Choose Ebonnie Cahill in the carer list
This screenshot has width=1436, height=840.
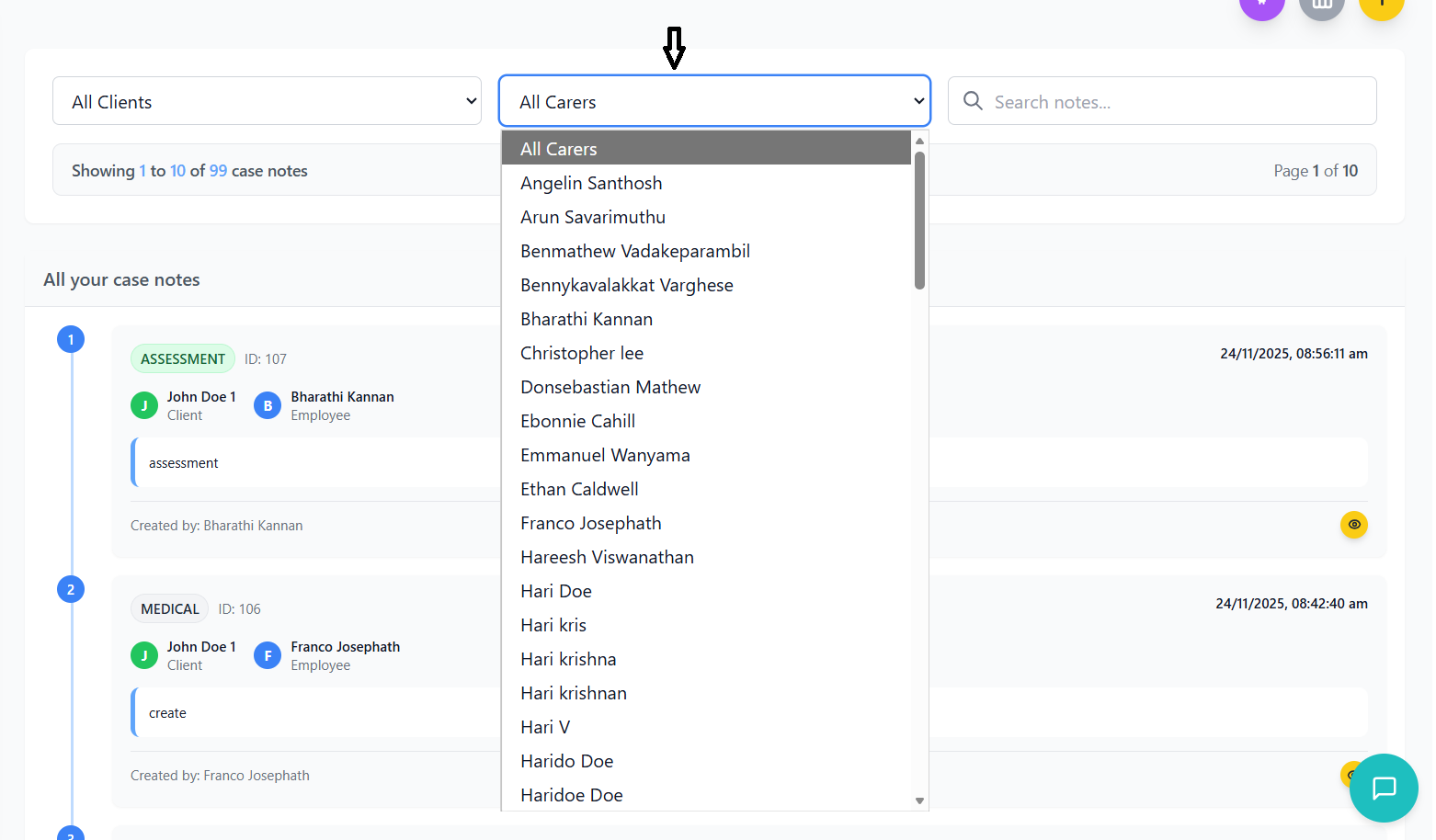pos(577,421)
